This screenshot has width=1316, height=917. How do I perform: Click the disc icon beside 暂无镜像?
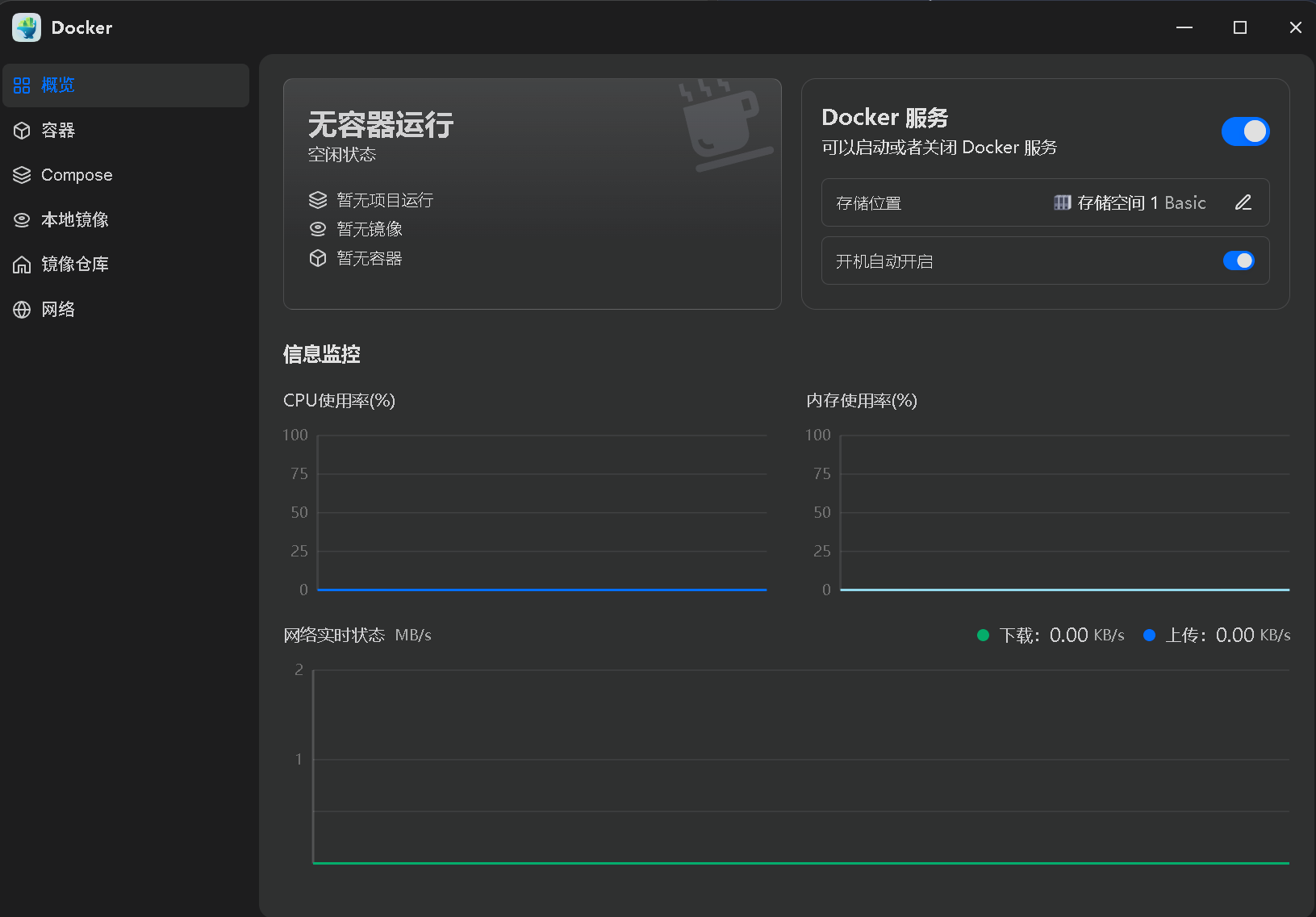click(x=318, y=229)
